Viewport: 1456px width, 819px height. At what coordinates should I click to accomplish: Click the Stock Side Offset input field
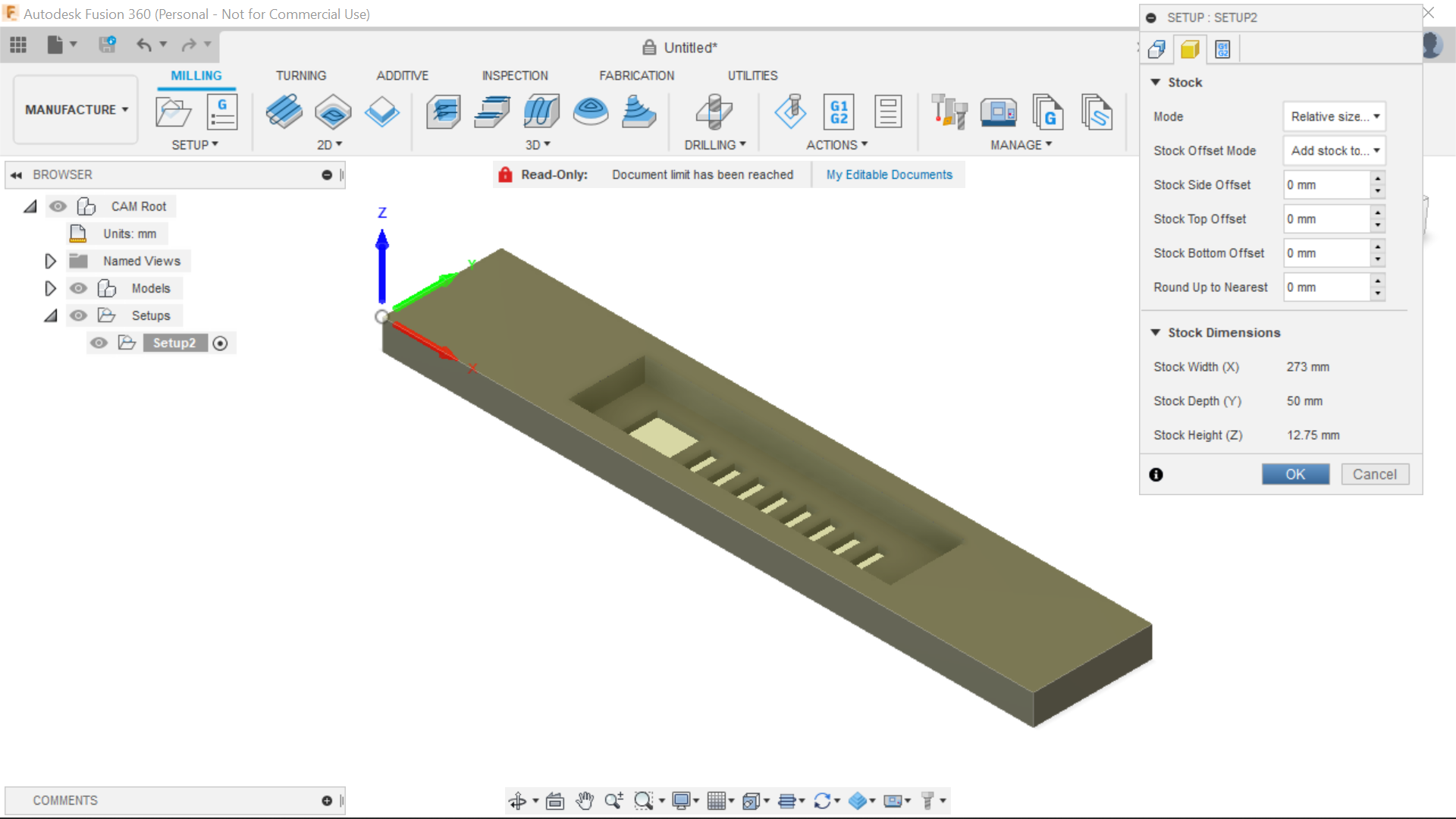[1327, 184]
